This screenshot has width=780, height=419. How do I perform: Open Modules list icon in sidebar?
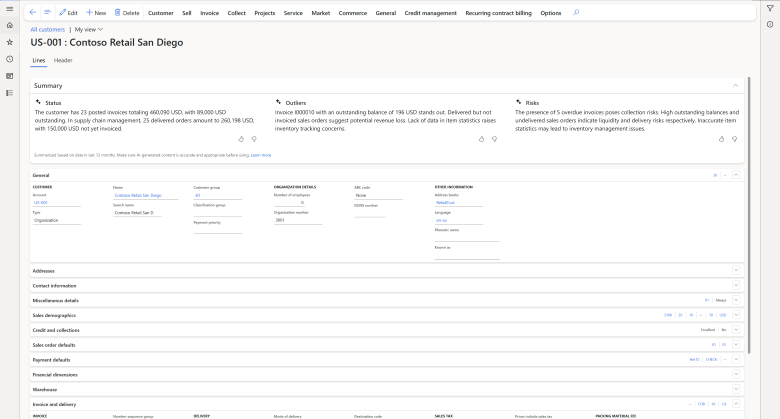coord(9,93)
